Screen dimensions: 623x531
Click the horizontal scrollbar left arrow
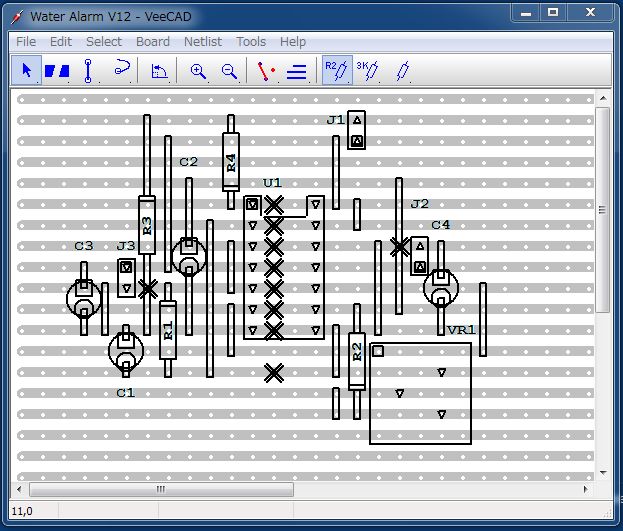[19, 489]
